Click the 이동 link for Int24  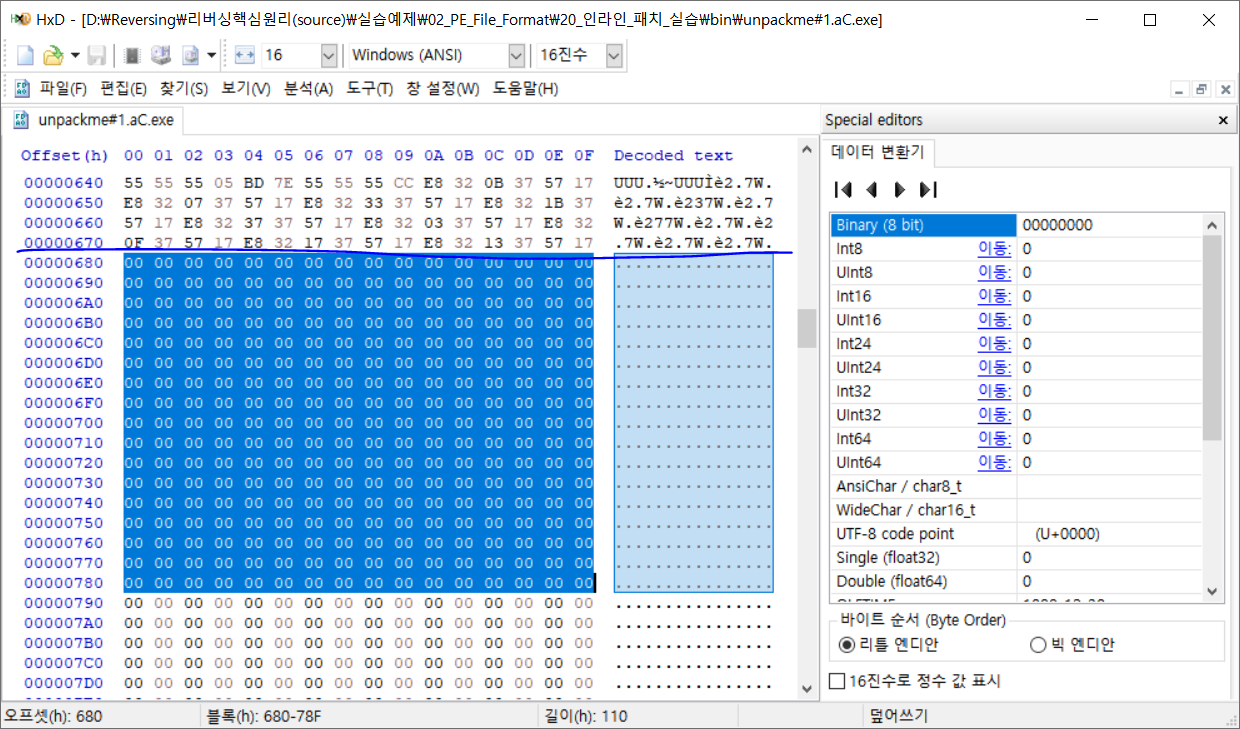pos(994,343)
